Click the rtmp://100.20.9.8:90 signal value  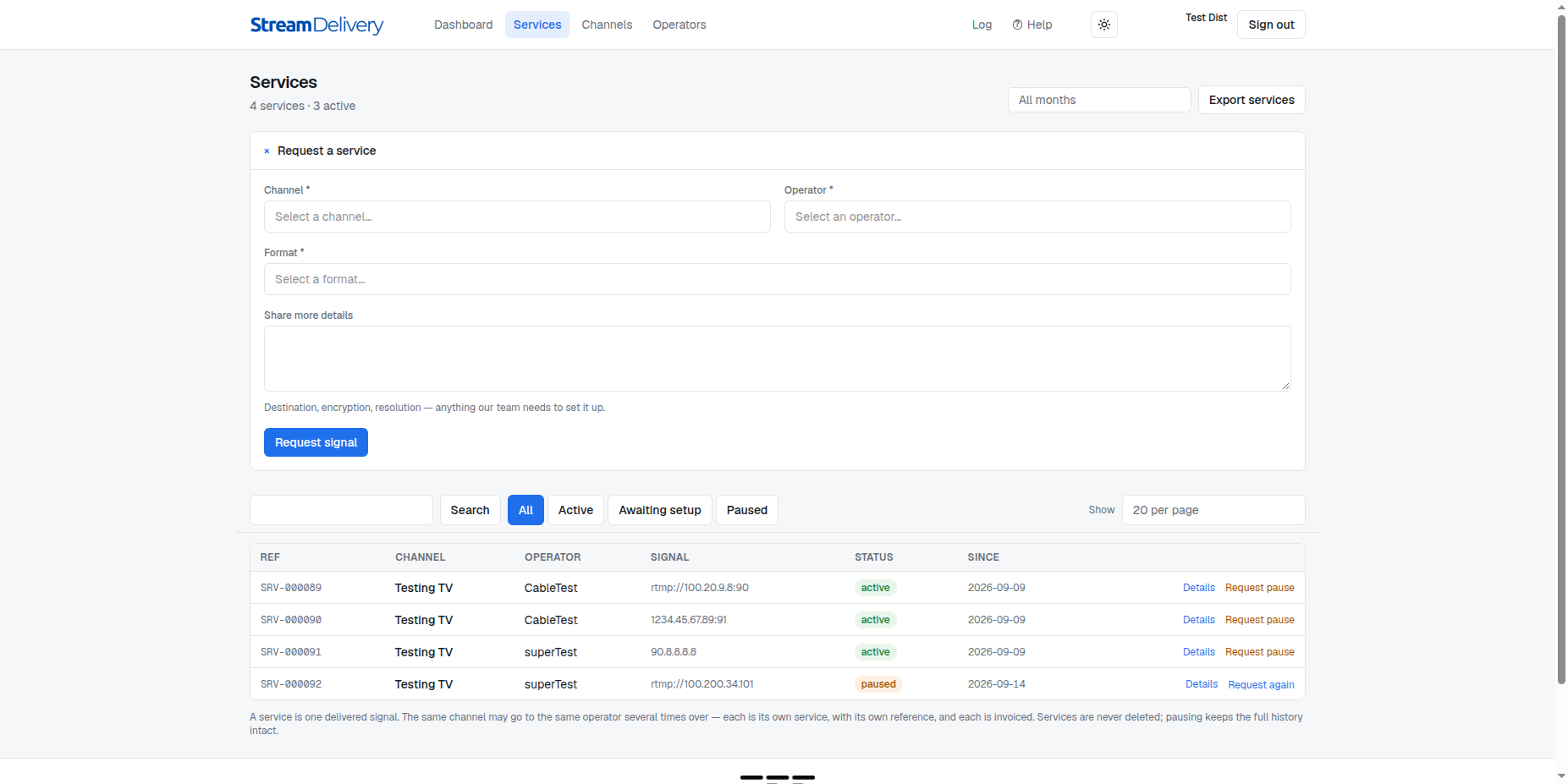pyautogui.click(x=700, y=588)
